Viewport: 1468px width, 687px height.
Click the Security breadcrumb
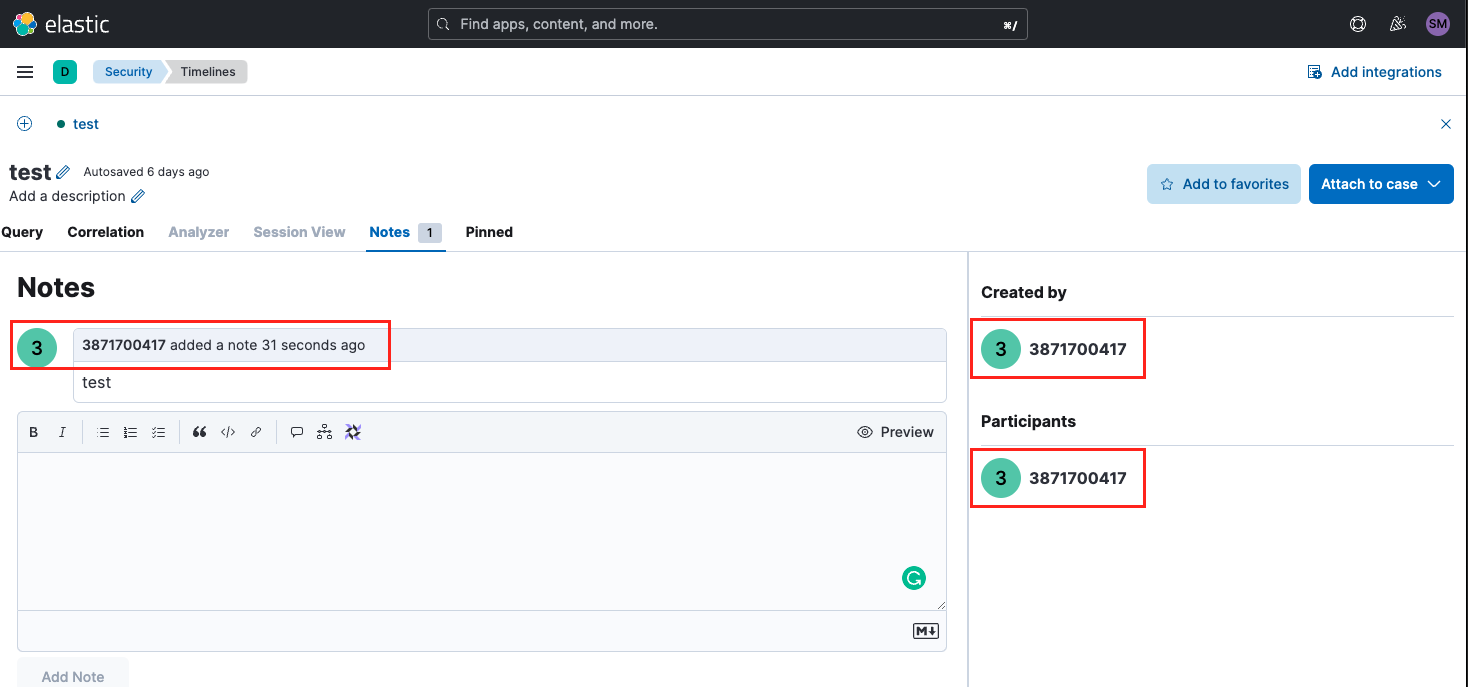[x=128, y=72]
